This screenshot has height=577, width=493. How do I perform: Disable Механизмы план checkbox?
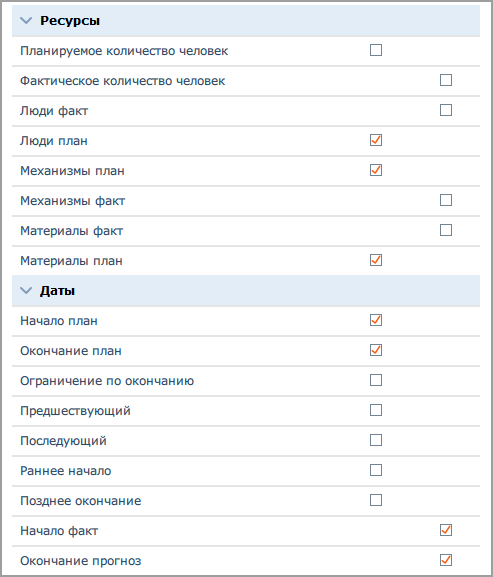click(376, 170)
